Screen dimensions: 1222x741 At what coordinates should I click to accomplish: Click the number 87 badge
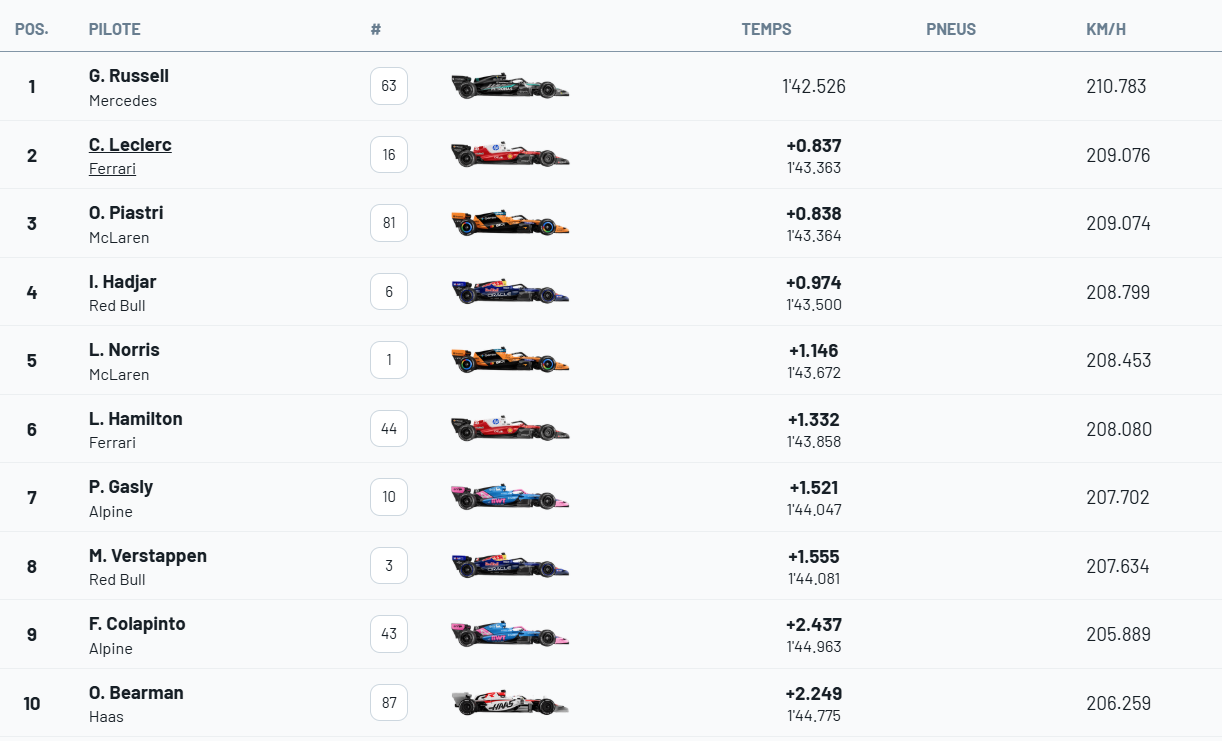coord(389,703)
